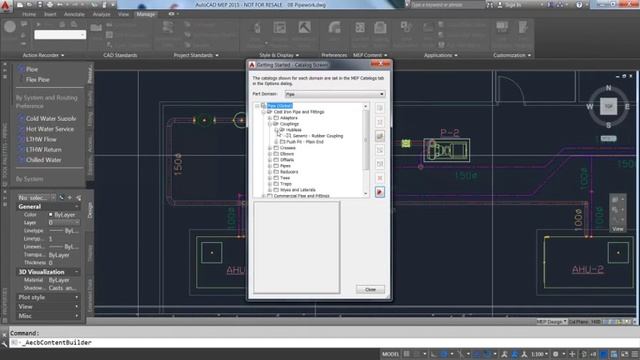The image size is (640, 360).
Task: Click the help question mark icon in the title bar
Action: (x=579, y=5)
